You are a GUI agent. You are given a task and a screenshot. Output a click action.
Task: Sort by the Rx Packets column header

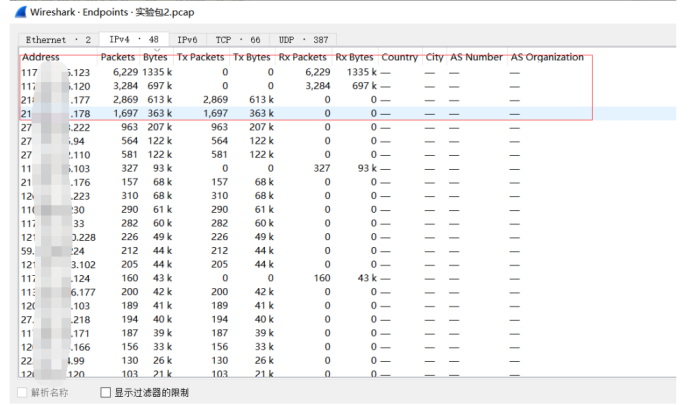coord(302,57)
